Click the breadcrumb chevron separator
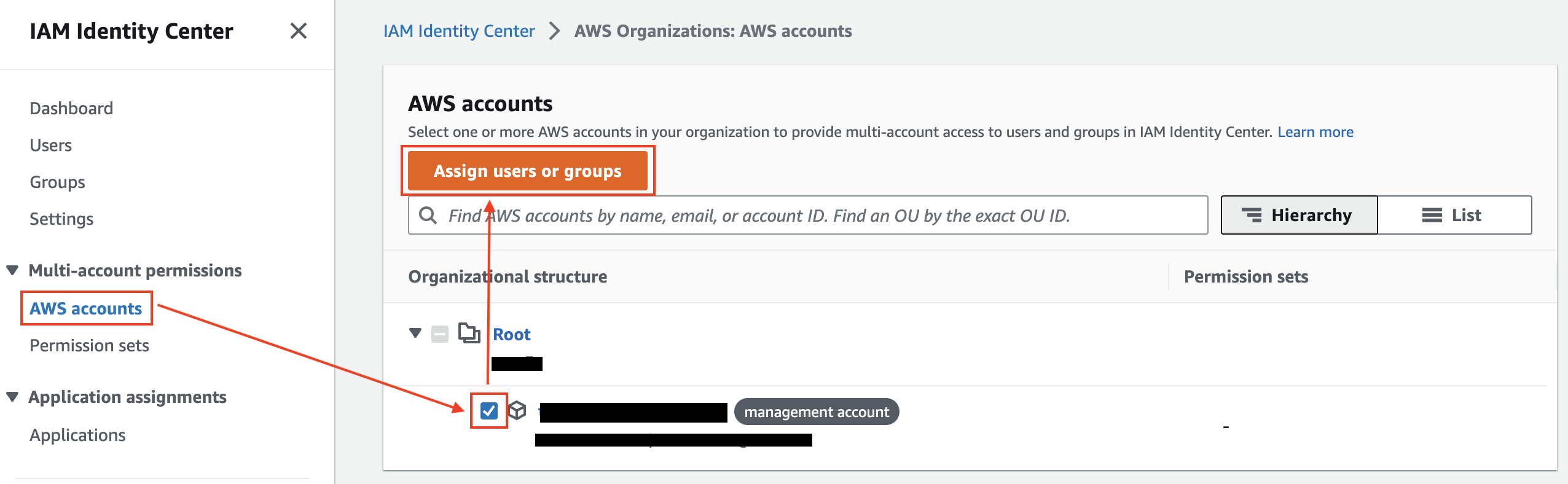This screenshot has width=1568, height=484. pos(554,31)
